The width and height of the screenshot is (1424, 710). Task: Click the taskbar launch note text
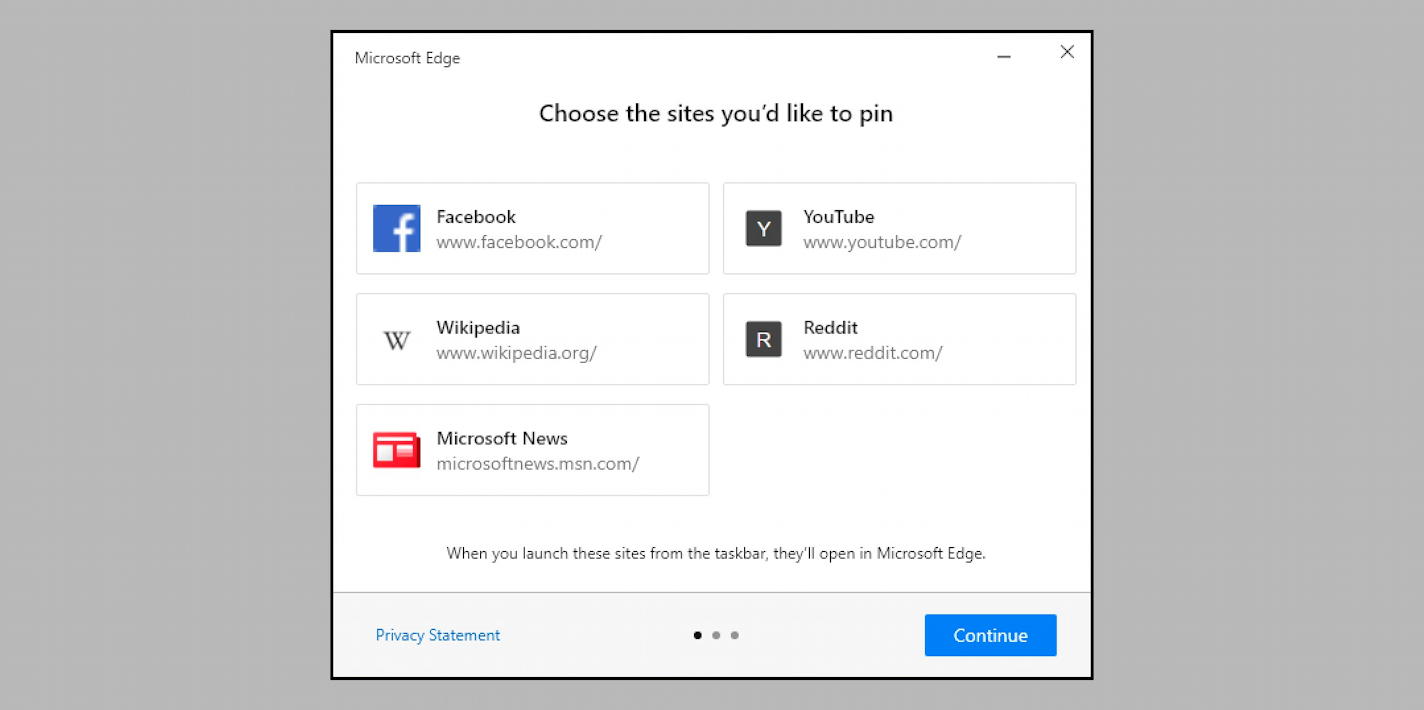click(x=716, y=553)
